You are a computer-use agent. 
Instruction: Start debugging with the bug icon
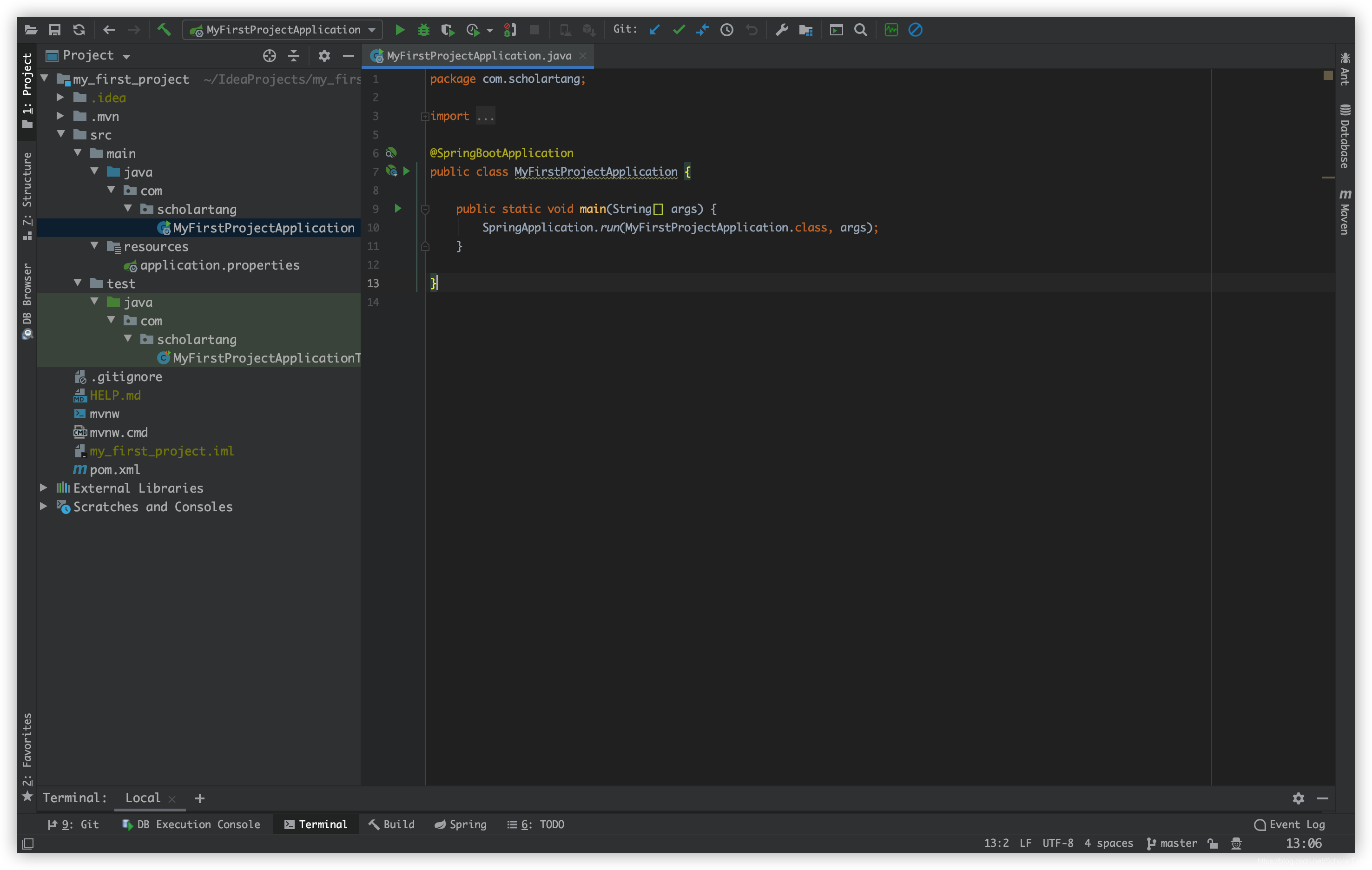423,30
